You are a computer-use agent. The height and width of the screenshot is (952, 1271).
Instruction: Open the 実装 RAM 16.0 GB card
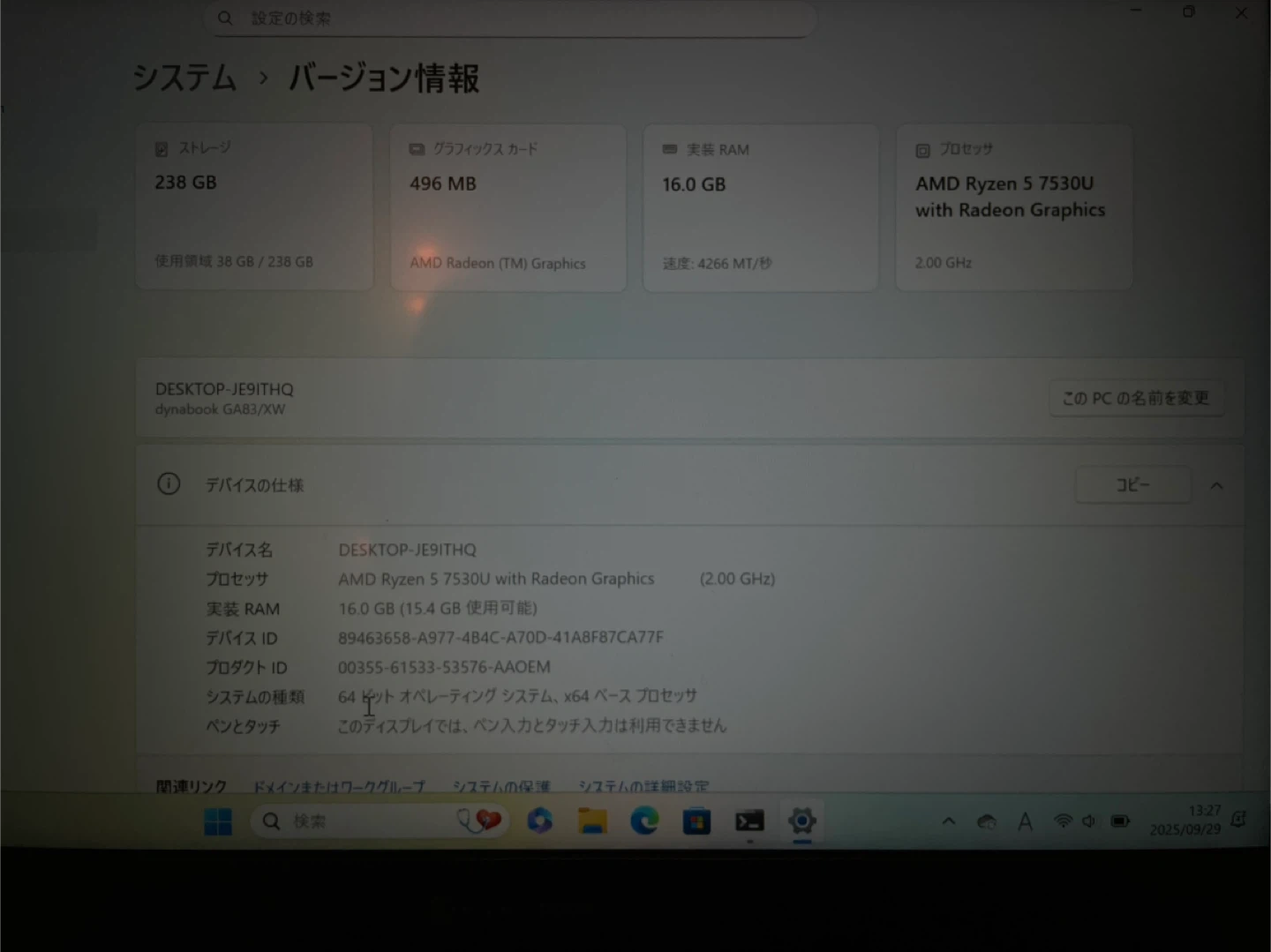click(761, 207)
